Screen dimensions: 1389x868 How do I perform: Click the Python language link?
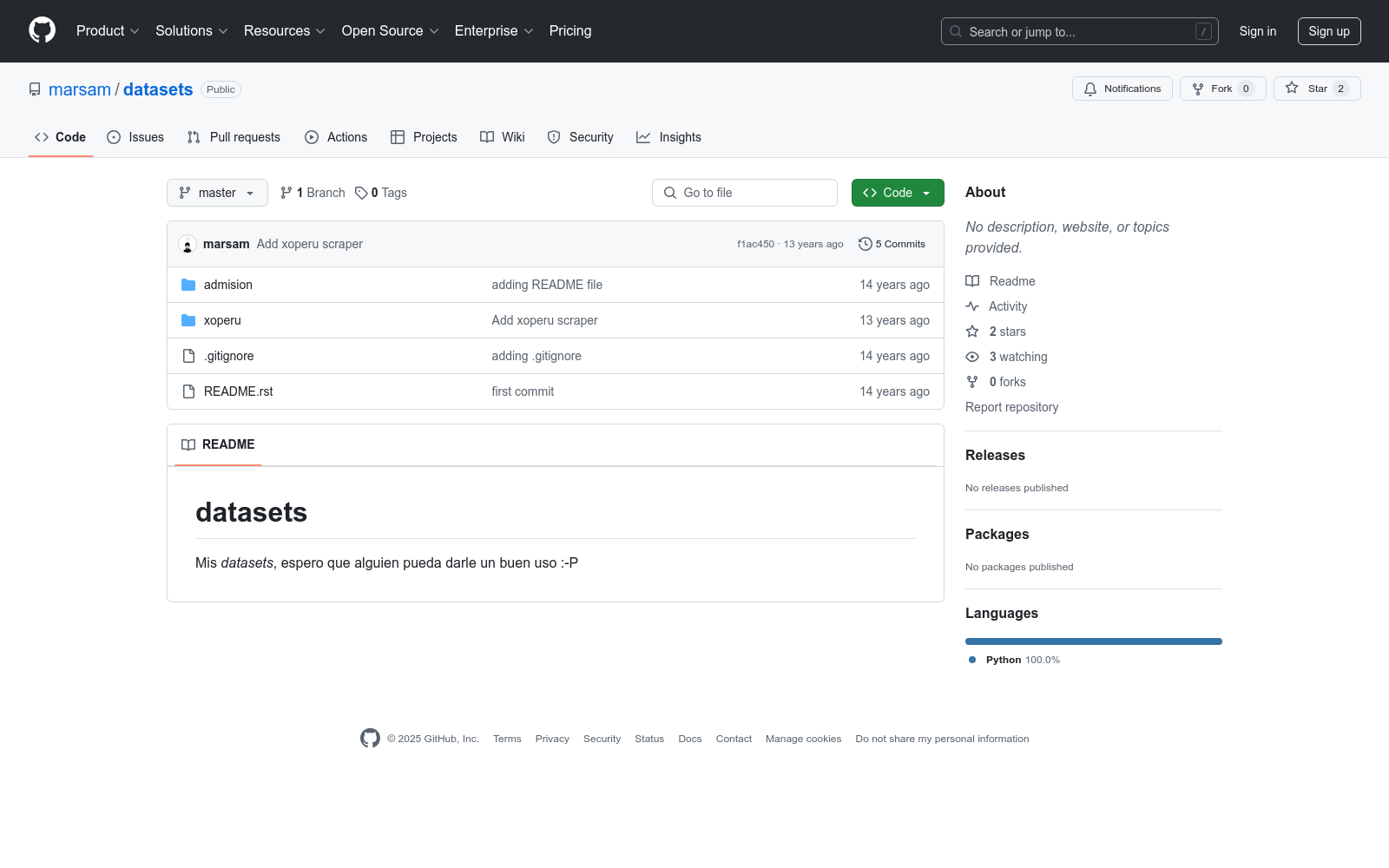click(1014, 660)
